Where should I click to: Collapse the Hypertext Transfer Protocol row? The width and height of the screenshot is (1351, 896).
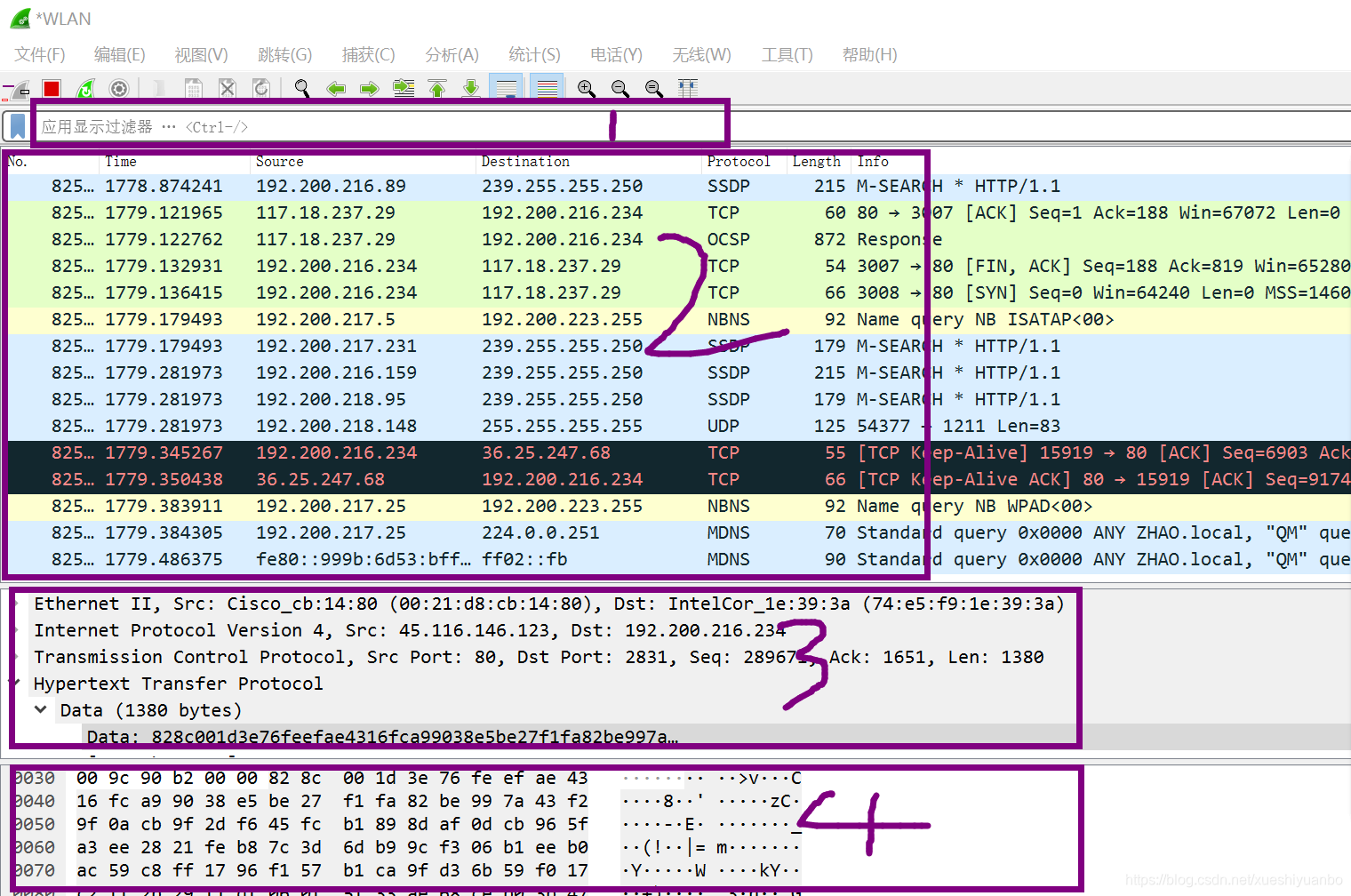[14, 684]
